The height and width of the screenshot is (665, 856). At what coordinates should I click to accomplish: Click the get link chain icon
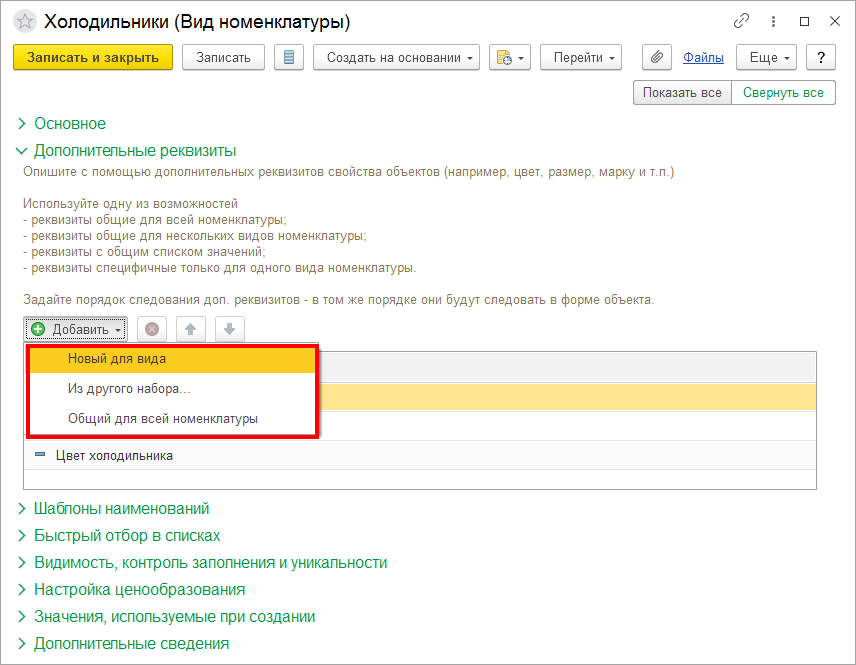click(741, 21)
